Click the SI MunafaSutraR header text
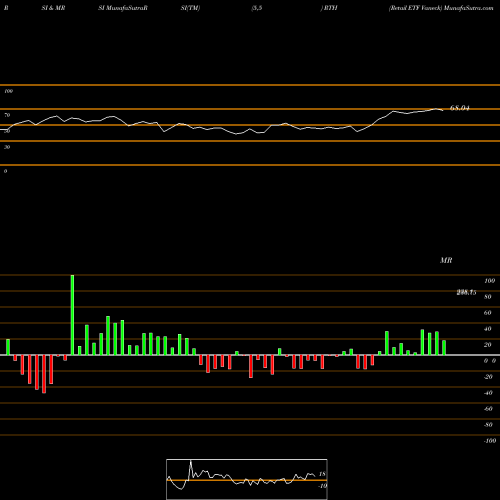500x500 pixels. [123, 8]
